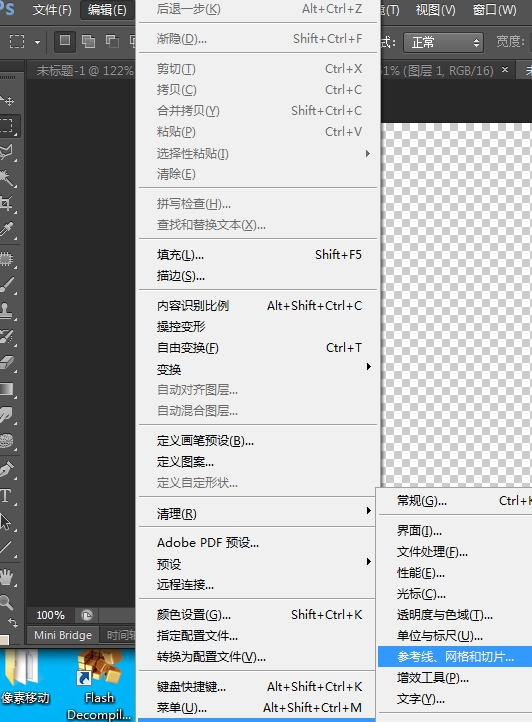The width and height of the screenshot is (532, 722).
Task: Open the Flash Decompiler desktop shortcut
Action: point(99,685)
